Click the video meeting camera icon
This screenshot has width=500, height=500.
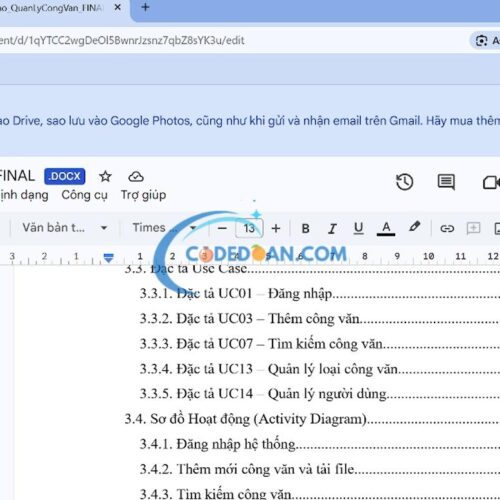pos(491,183)
